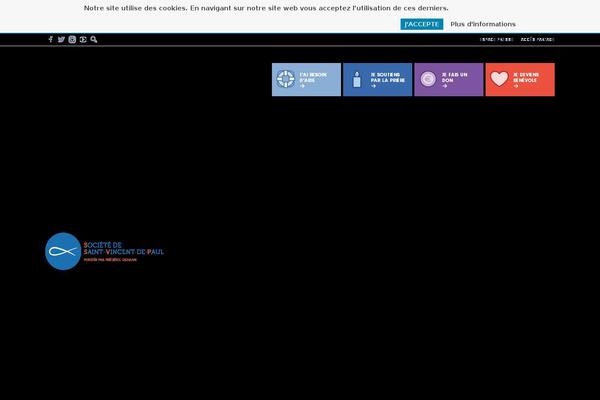Viewport: 600px width, 400px height.
Task: Open the YouTube channel icon
Action: [83, 39]
